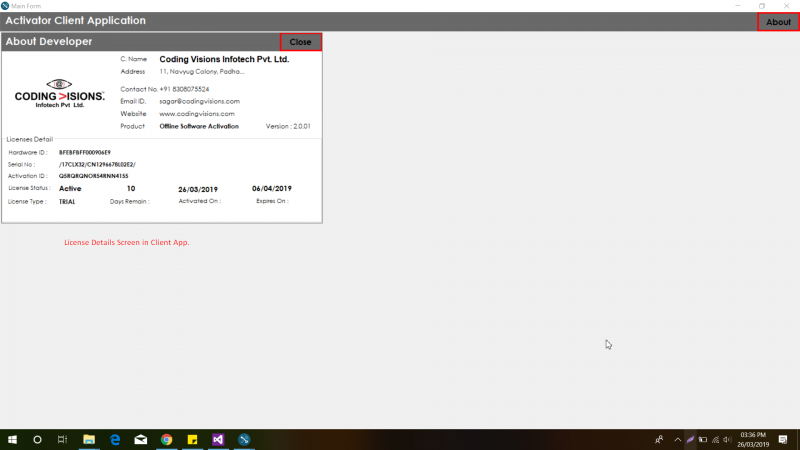This screenshot has width=800, height=450.
Task: Launch File Explorer from taskbar
Action: 89,439
